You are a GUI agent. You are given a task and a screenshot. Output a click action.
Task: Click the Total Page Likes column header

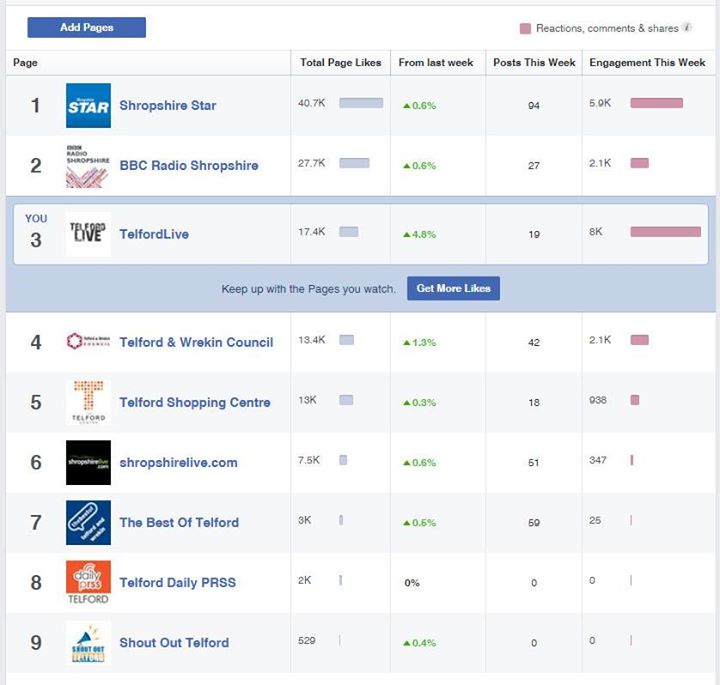pos(341,62)
